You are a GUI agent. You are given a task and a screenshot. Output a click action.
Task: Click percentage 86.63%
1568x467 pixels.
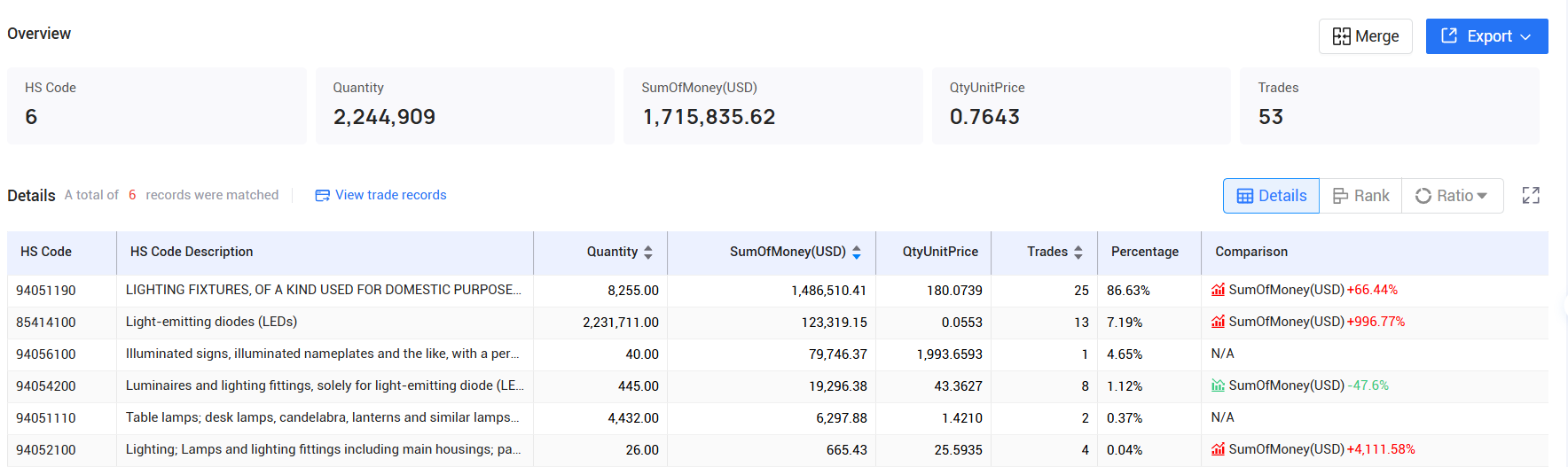click(1128, 291)
